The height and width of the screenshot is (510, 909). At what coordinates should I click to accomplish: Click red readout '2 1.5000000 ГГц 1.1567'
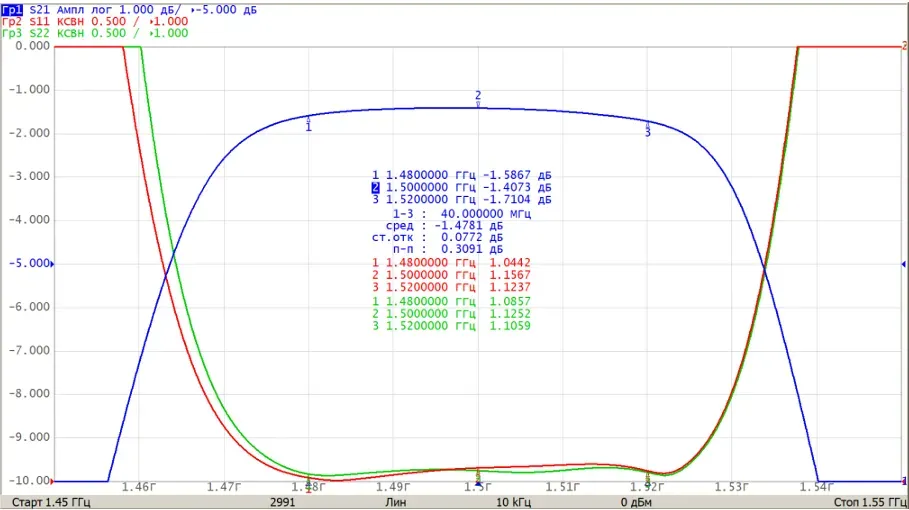[x=451, y=275]
